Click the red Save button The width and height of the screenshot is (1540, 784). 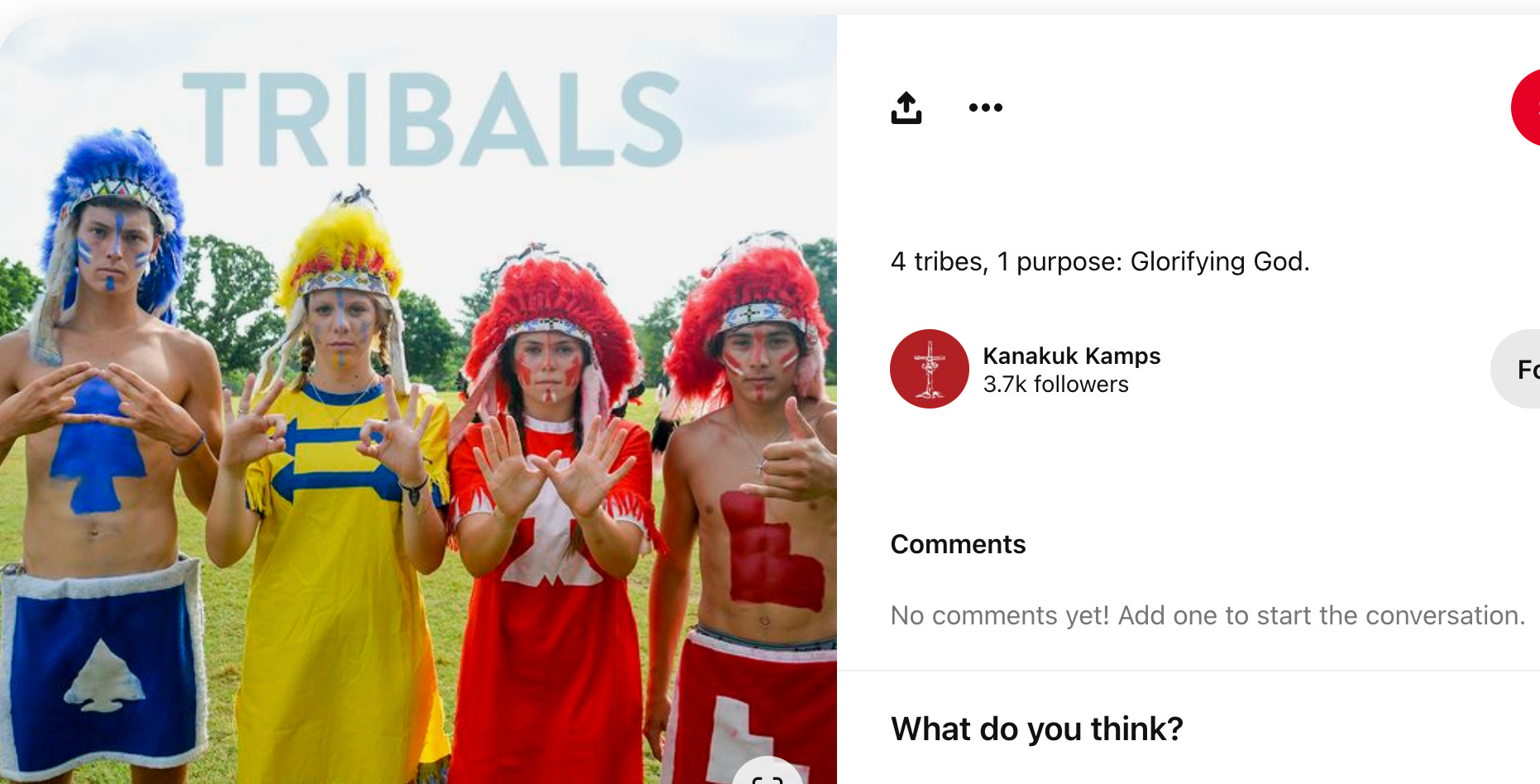tap(1526, 108)
